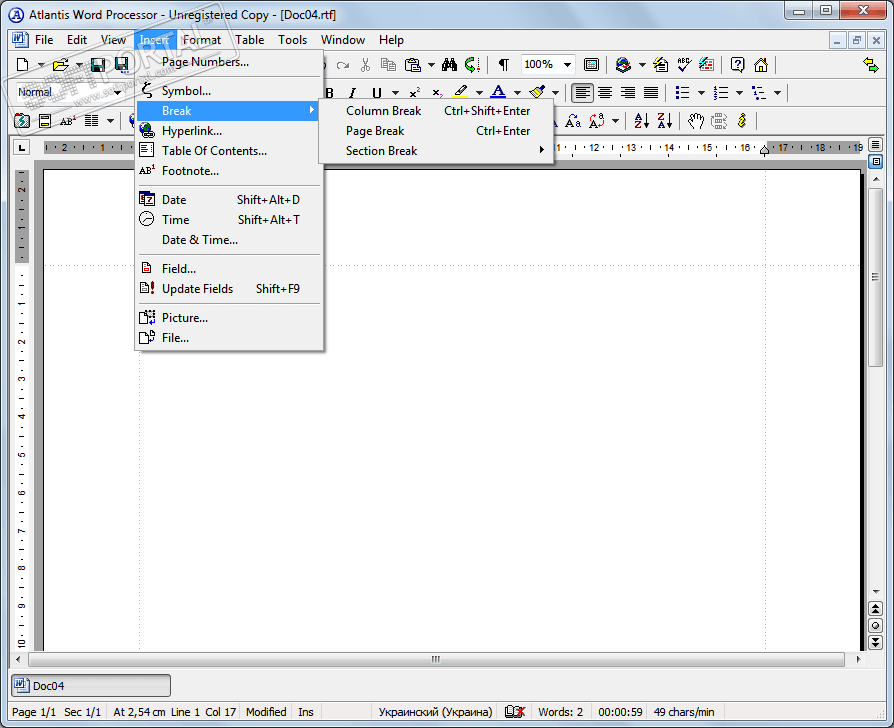Expand the font color dropdown arrow
Viewport: 894px width, 728px height.
click(x=517, y=93)
